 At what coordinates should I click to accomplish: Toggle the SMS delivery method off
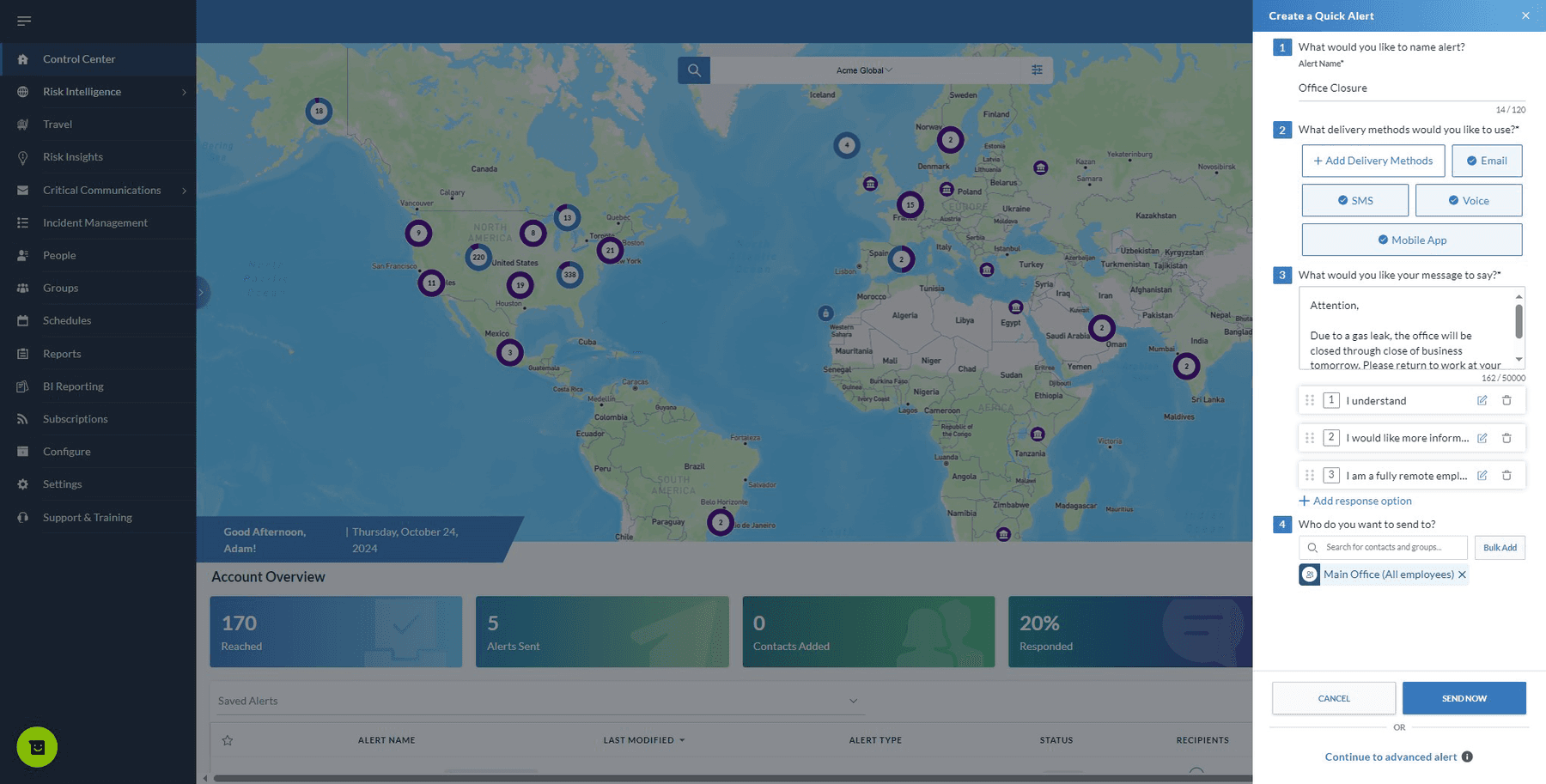tap(1354, 200)
